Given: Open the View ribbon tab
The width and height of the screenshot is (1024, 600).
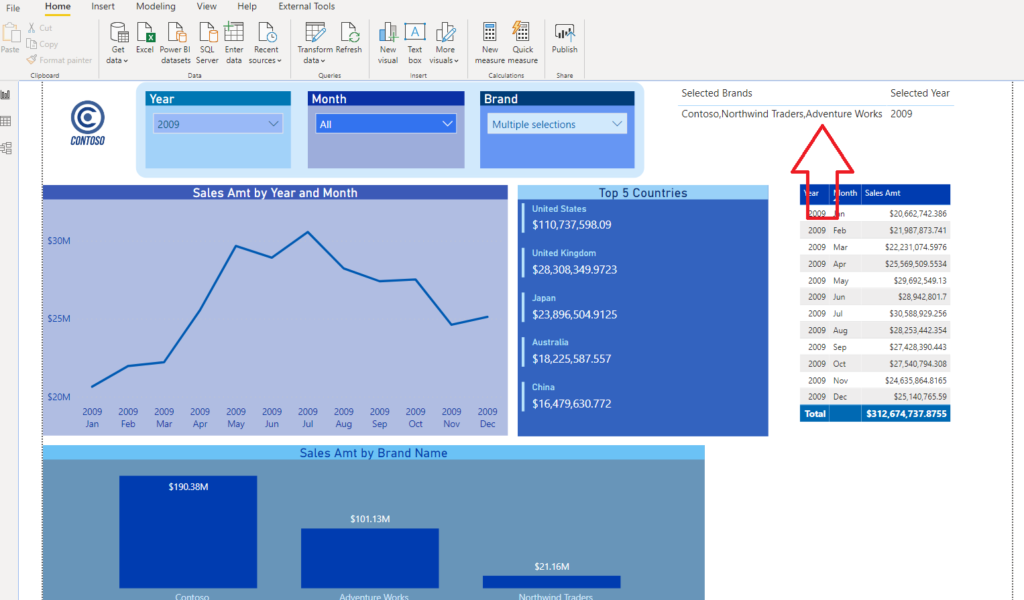Looking at the screenshot, I should click(206, 7).
